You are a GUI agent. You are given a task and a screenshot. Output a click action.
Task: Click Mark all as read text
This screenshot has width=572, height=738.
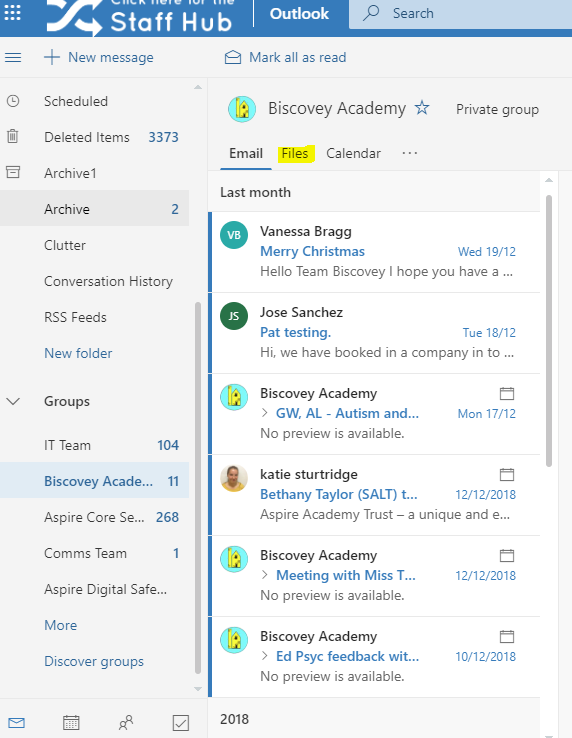pyautogui.click(x=298, y=57)
